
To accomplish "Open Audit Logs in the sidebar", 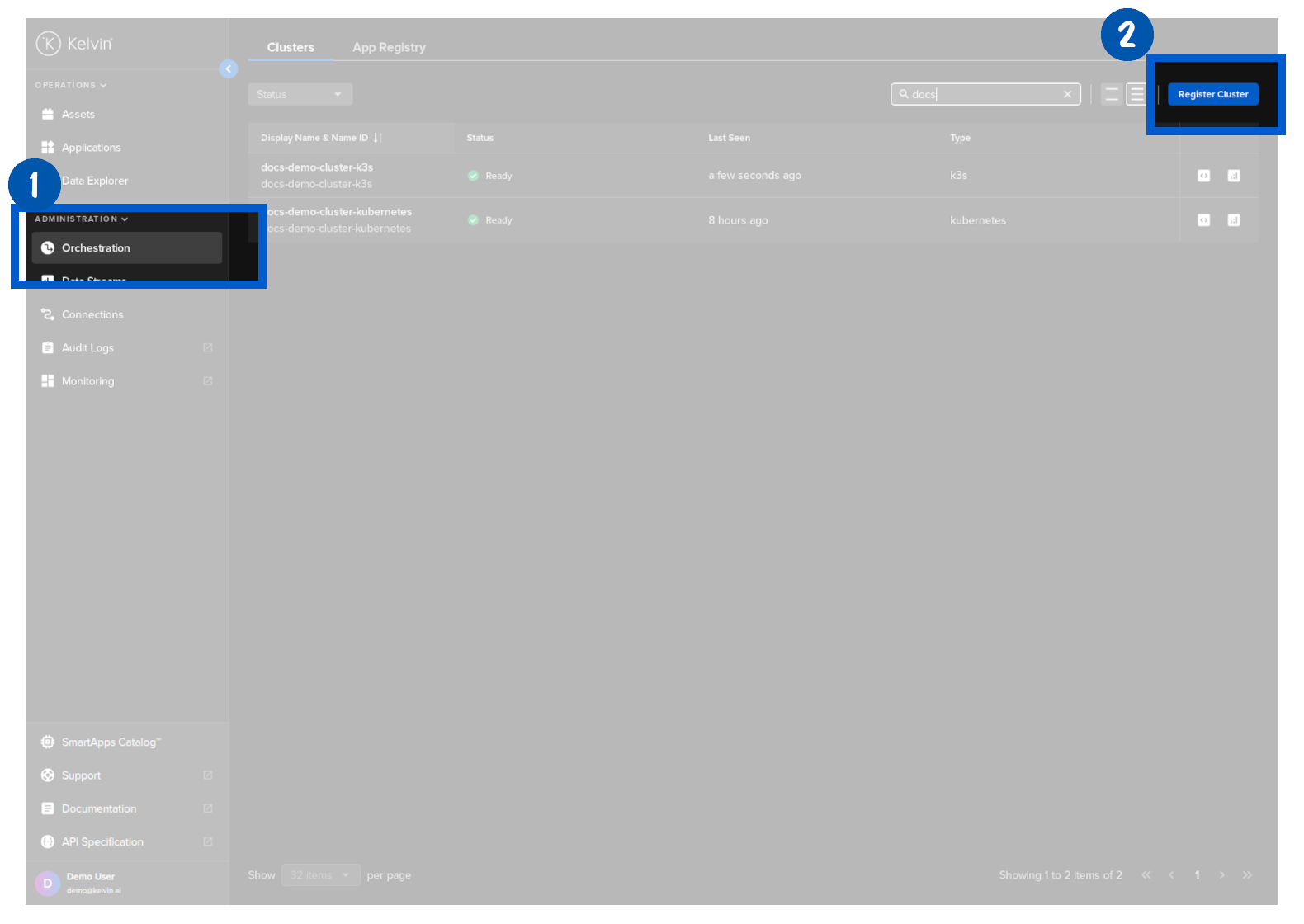I will coord(87,348).
